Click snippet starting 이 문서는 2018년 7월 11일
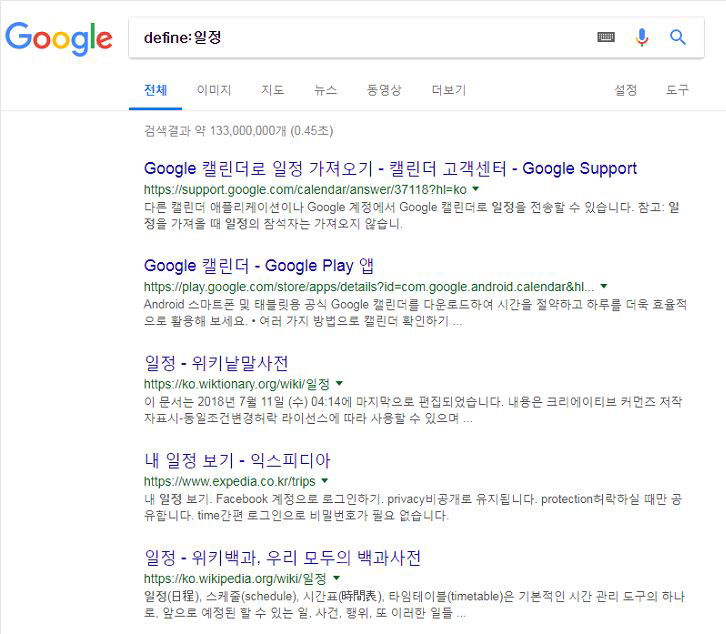 413,410
